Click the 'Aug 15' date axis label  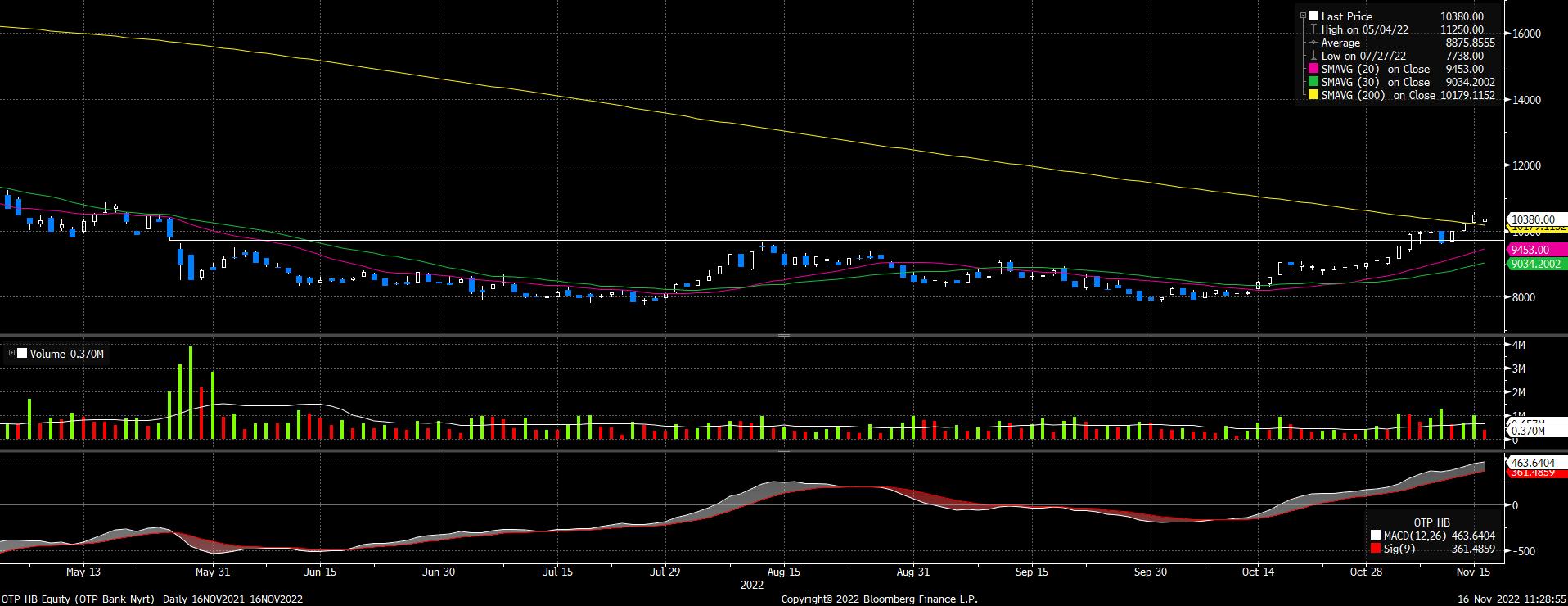tap(783, 572)
